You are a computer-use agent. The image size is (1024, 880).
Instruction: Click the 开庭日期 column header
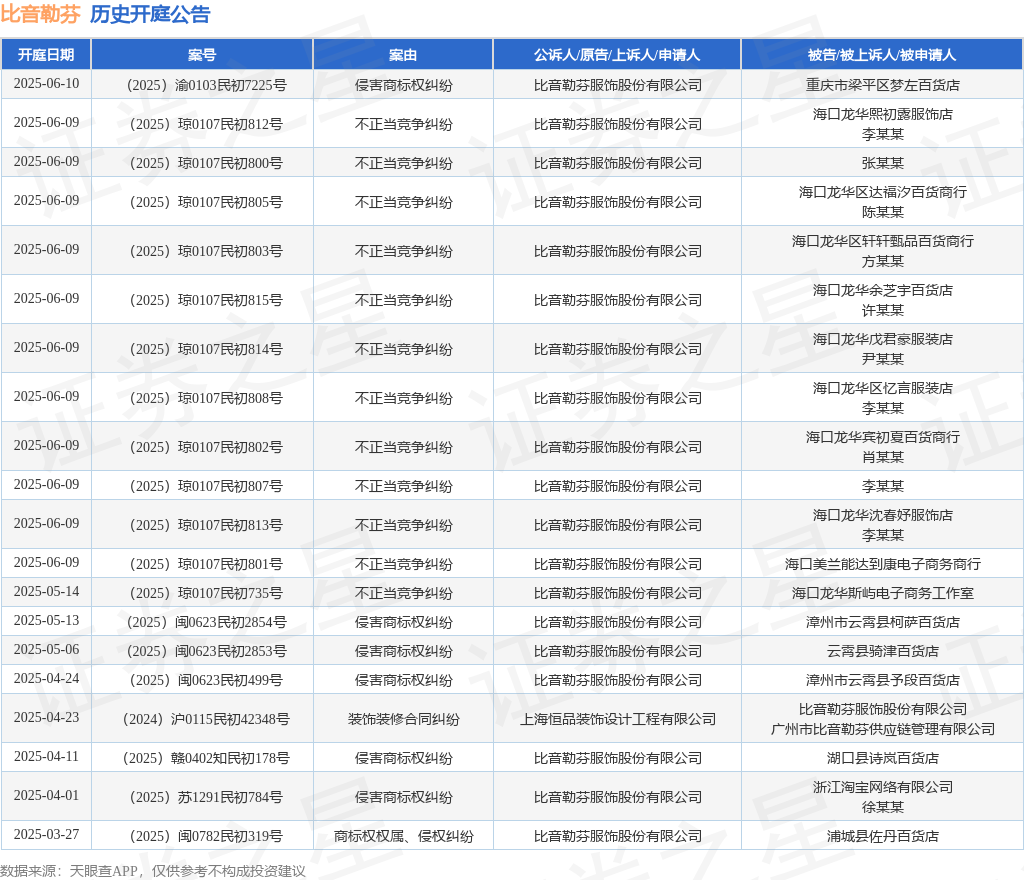tap(46, 55)
